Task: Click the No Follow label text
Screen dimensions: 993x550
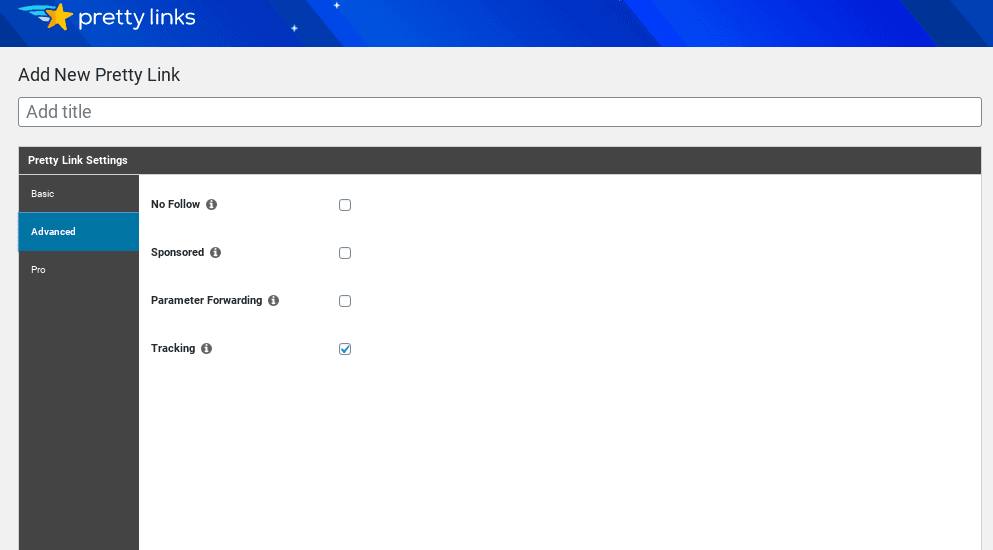Action: coord(175,204)
